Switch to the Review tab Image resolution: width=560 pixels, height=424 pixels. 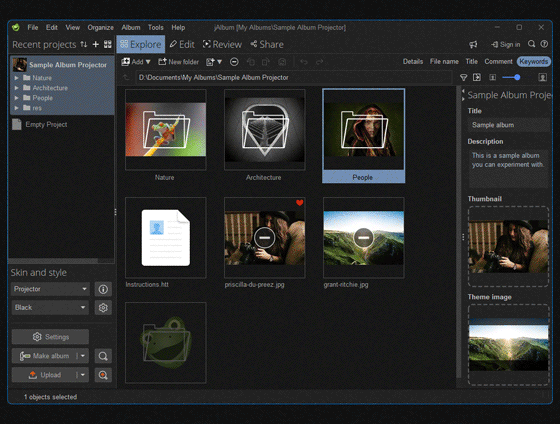point(222,44)
